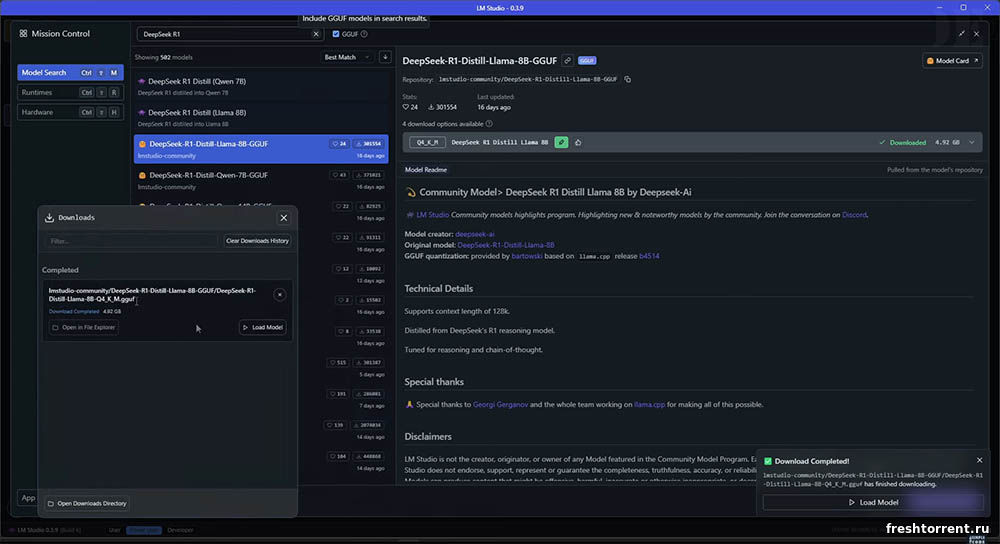This screenshot has height=544, width=1000.
Task: Clear the DeepSeek R1 search text
Action: coord(316,34)
